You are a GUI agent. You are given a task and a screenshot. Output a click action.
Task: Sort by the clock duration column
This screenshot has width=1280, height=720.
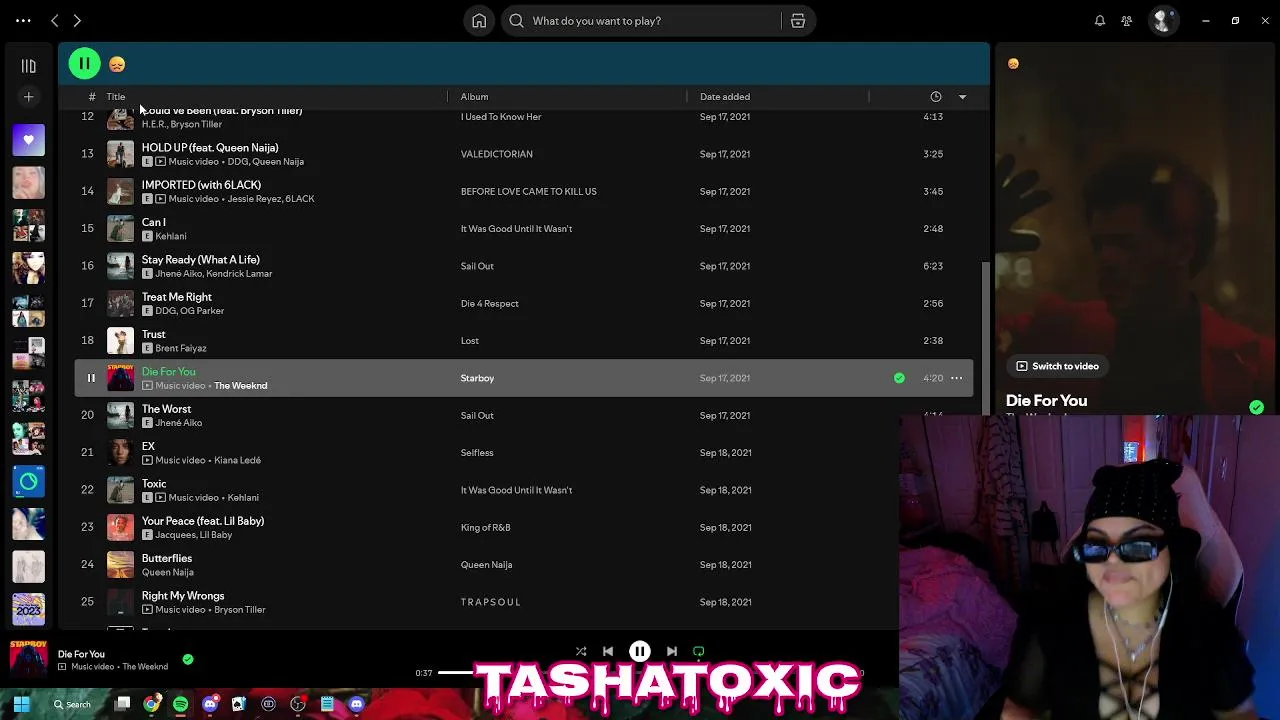coord(936,97)
